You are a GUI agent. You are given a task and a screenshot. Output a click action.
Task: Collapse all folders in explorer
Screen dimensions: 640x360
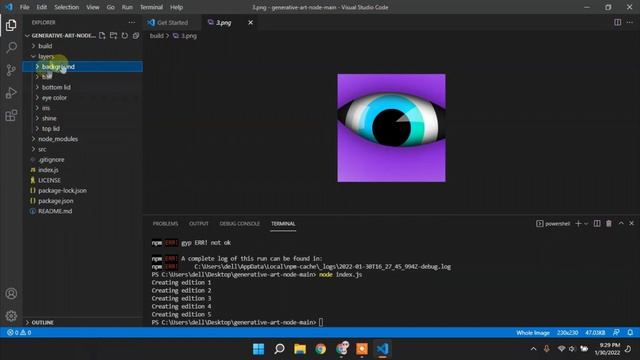136,36
